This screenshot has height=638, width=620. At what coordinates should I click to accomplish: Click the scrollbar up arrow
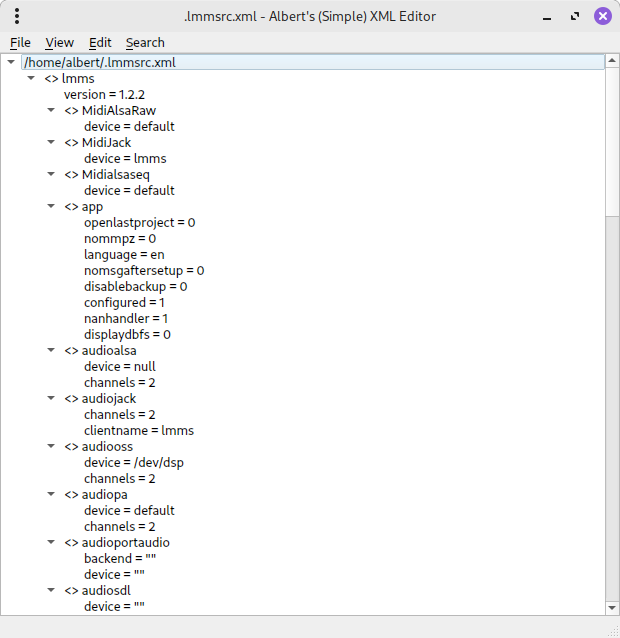coord(612,61)
